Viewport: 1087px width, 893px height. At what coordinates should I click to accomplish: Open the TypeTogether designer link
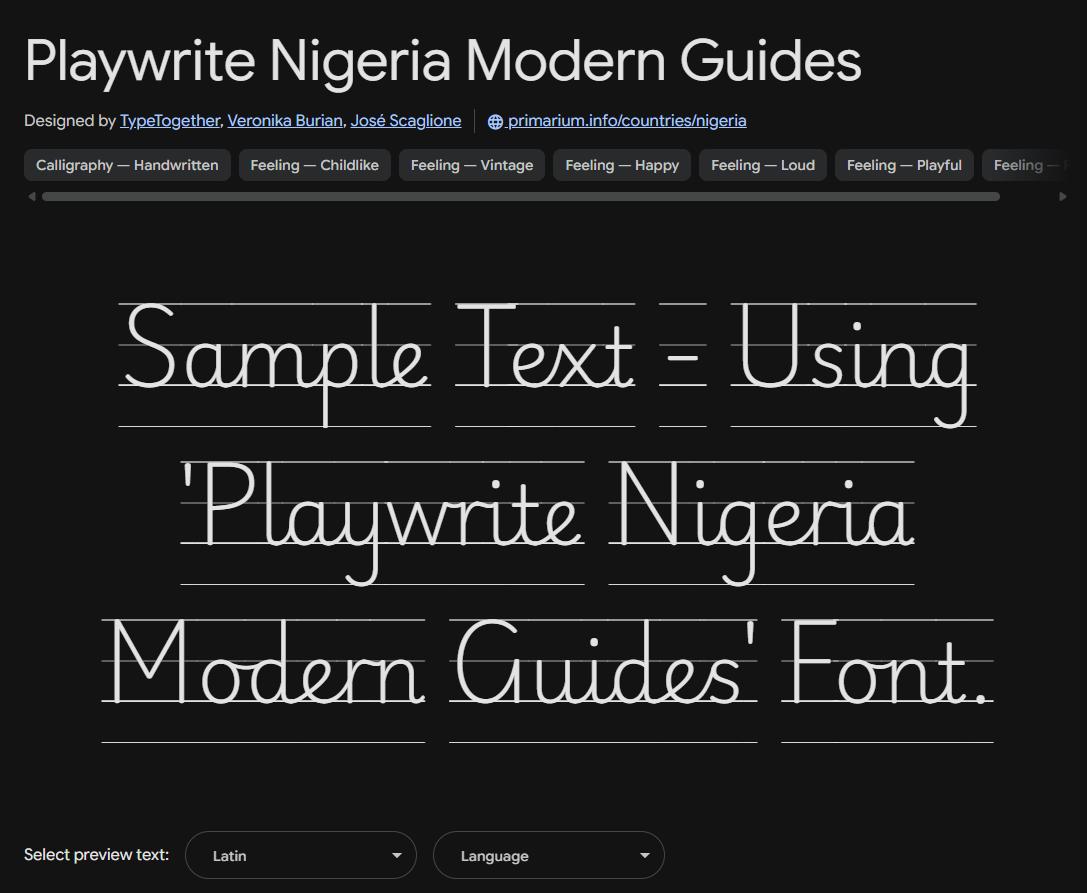pyautogui.click(x=169, y=121)
